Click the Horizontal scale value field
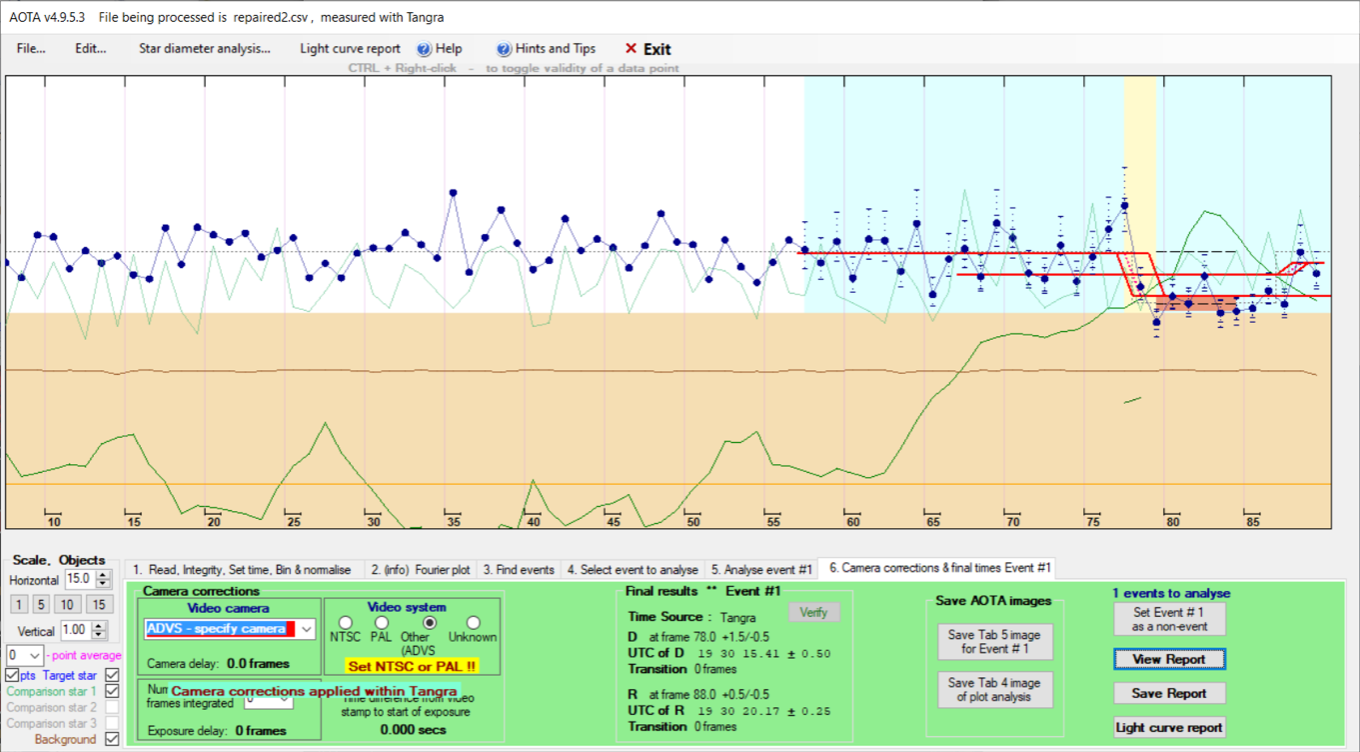The image size is (1360, 752). click(x=76, y=579)
